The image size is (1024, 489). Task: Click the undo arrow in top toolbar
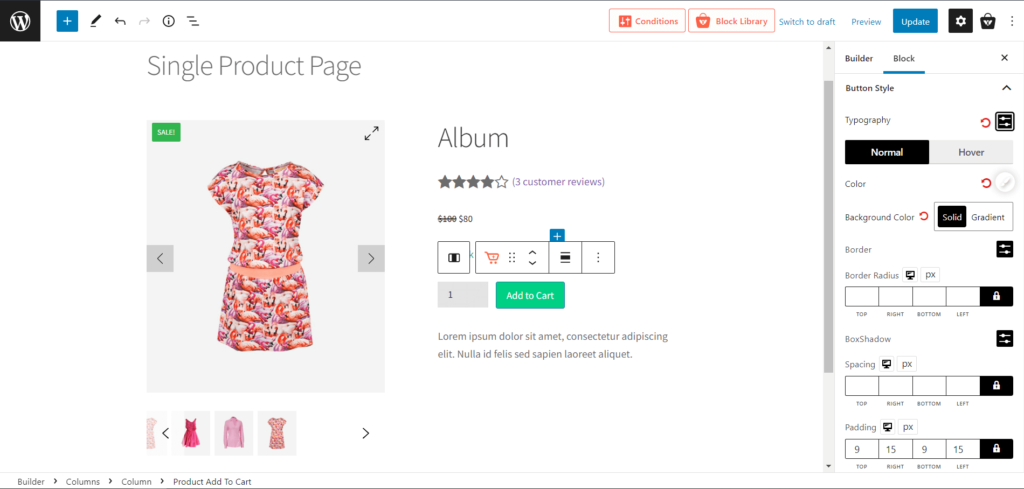coord(120,20)
